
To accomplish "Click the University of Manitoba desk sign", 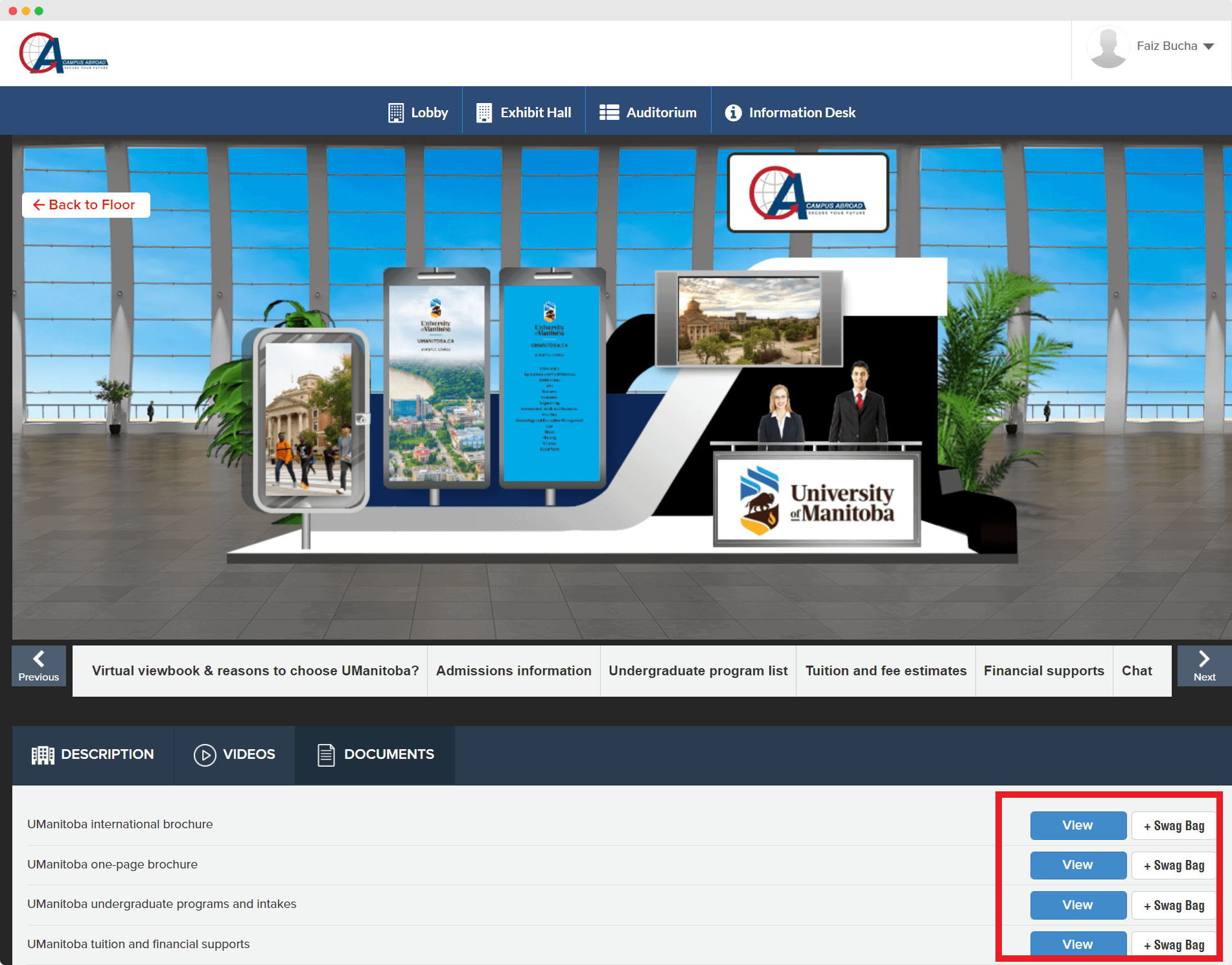I will [817, 500].
